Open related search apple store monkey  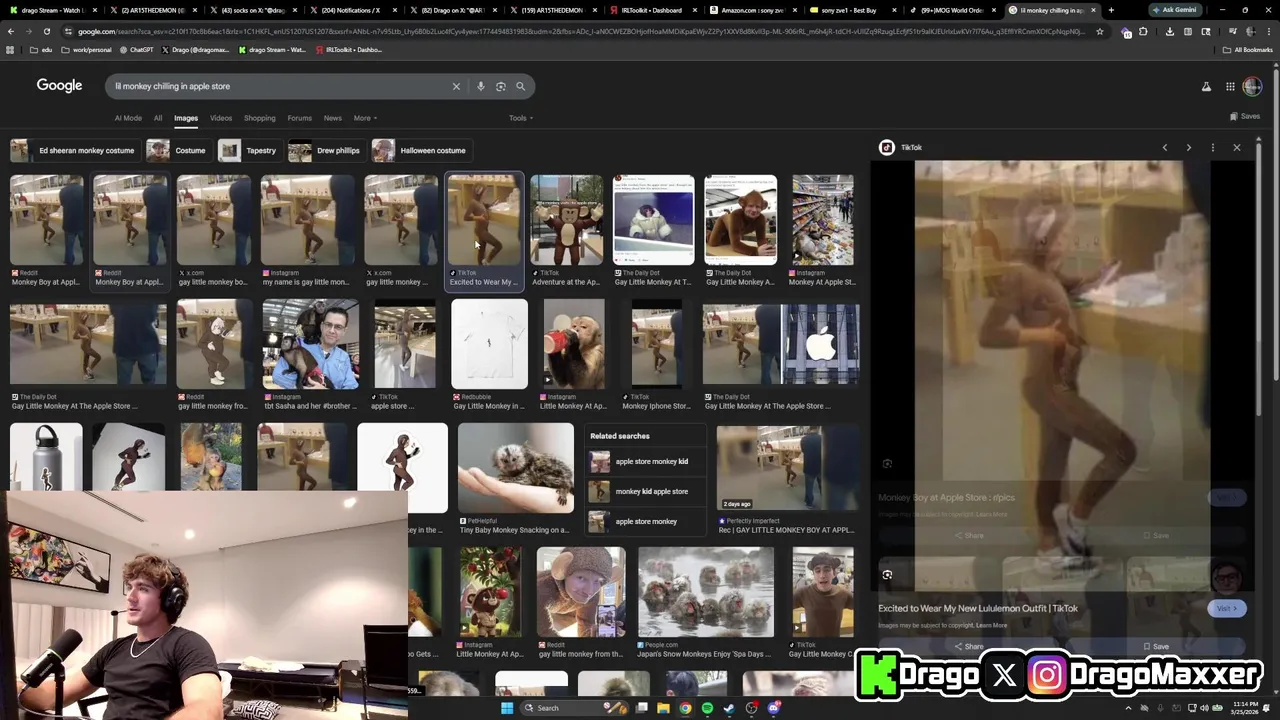pyautogui.click(x=647, y=521)
